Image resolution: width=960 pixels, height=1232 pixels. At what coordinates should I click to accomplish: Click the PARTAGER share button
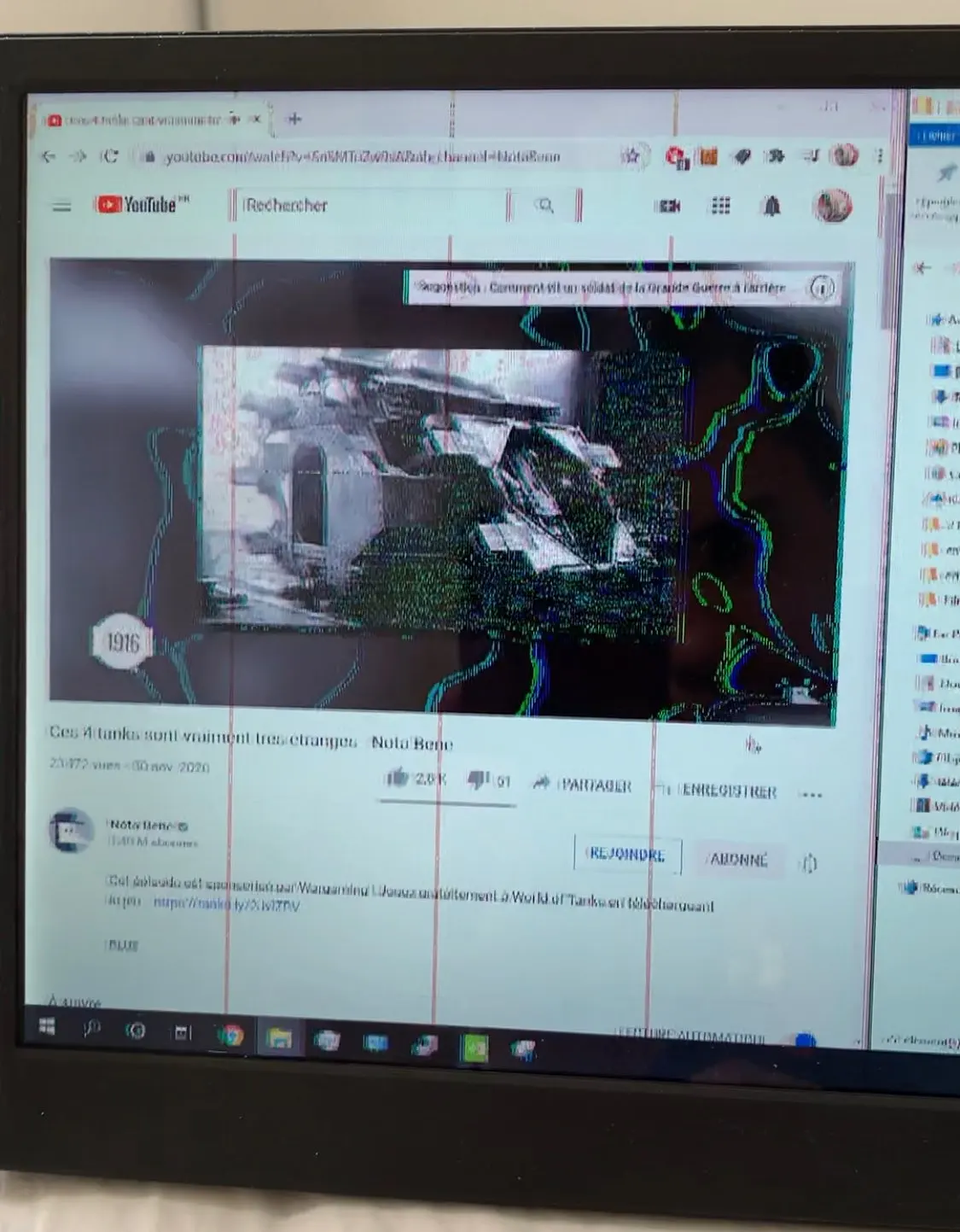pyautogui.click(x=583, y=785)
